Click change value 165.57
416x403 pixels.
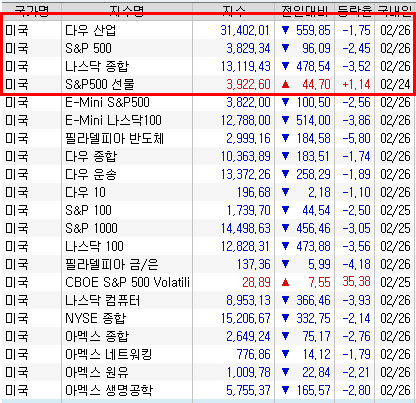[313, 390]
